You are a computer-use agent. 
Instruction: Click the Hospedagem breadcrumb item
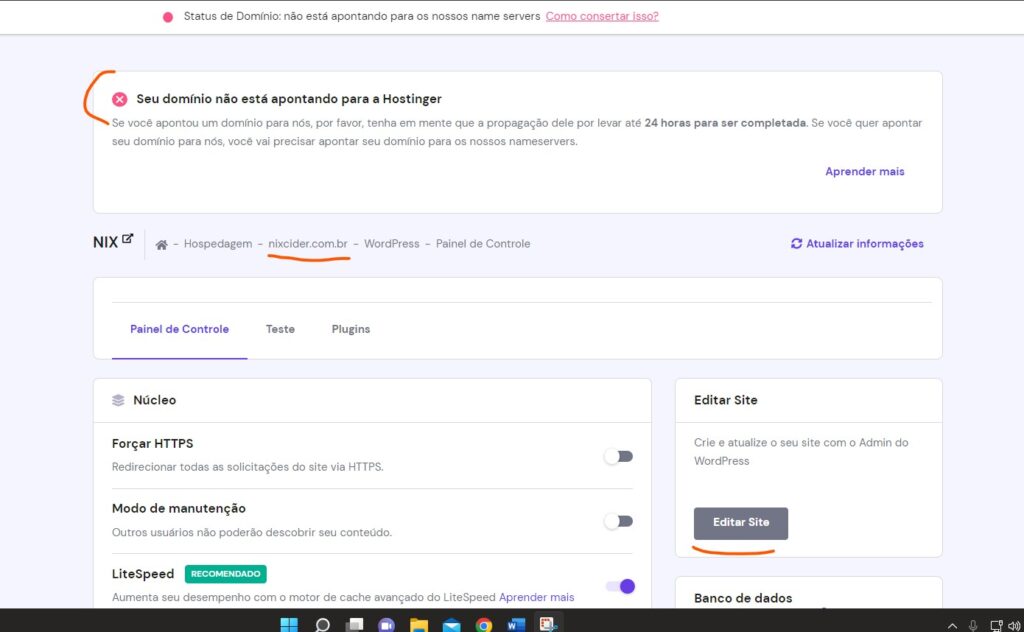(218, 244)
